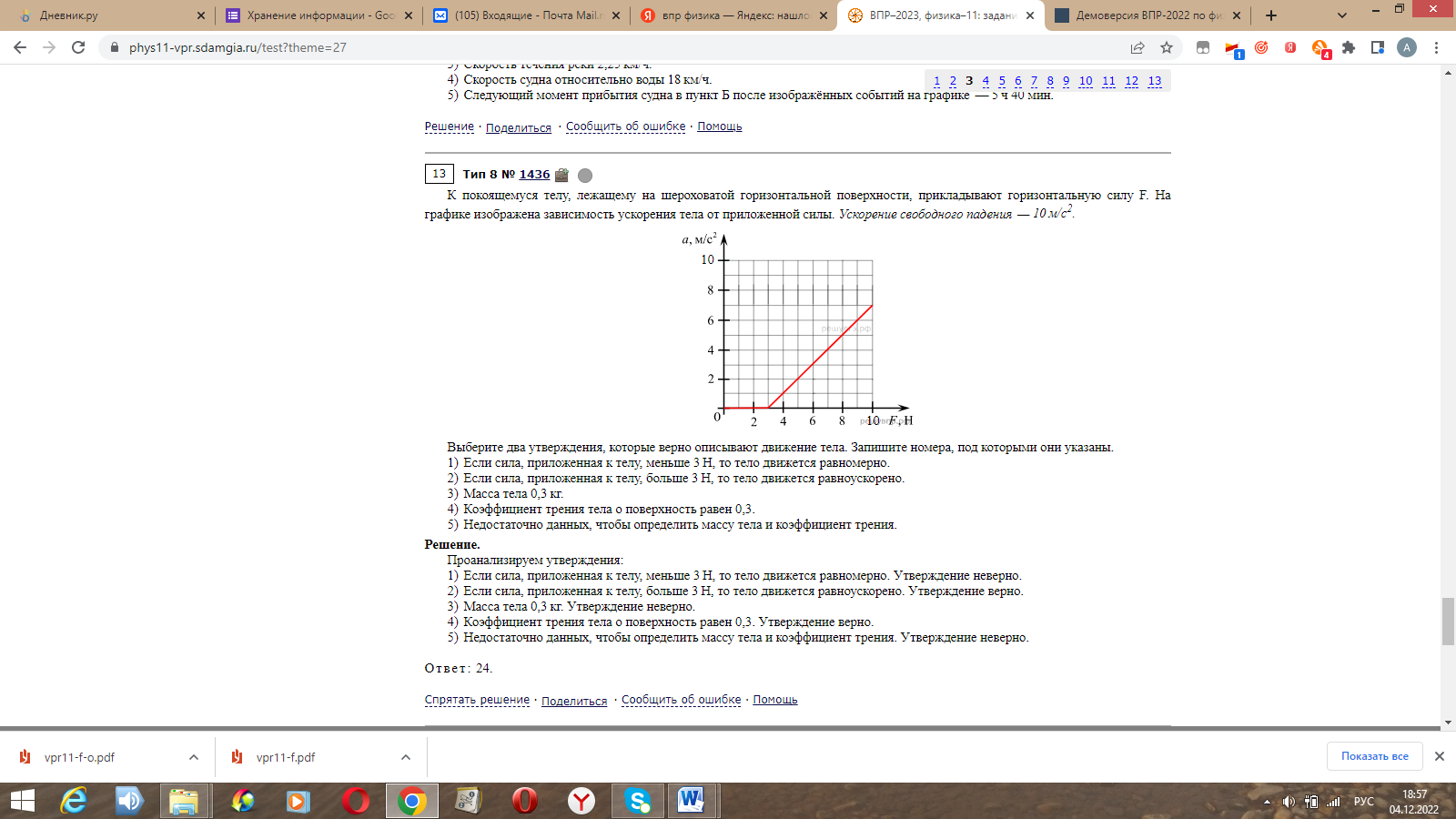Go back using the browser back arrow
1456x819 pixels.
[20, 47]
